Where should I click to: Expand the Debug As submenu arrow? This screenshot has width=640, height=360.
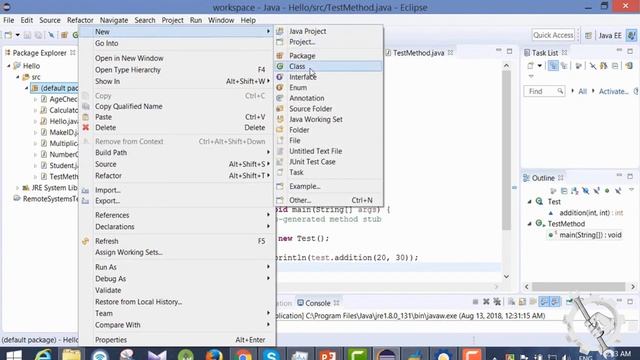coord(268,278)
